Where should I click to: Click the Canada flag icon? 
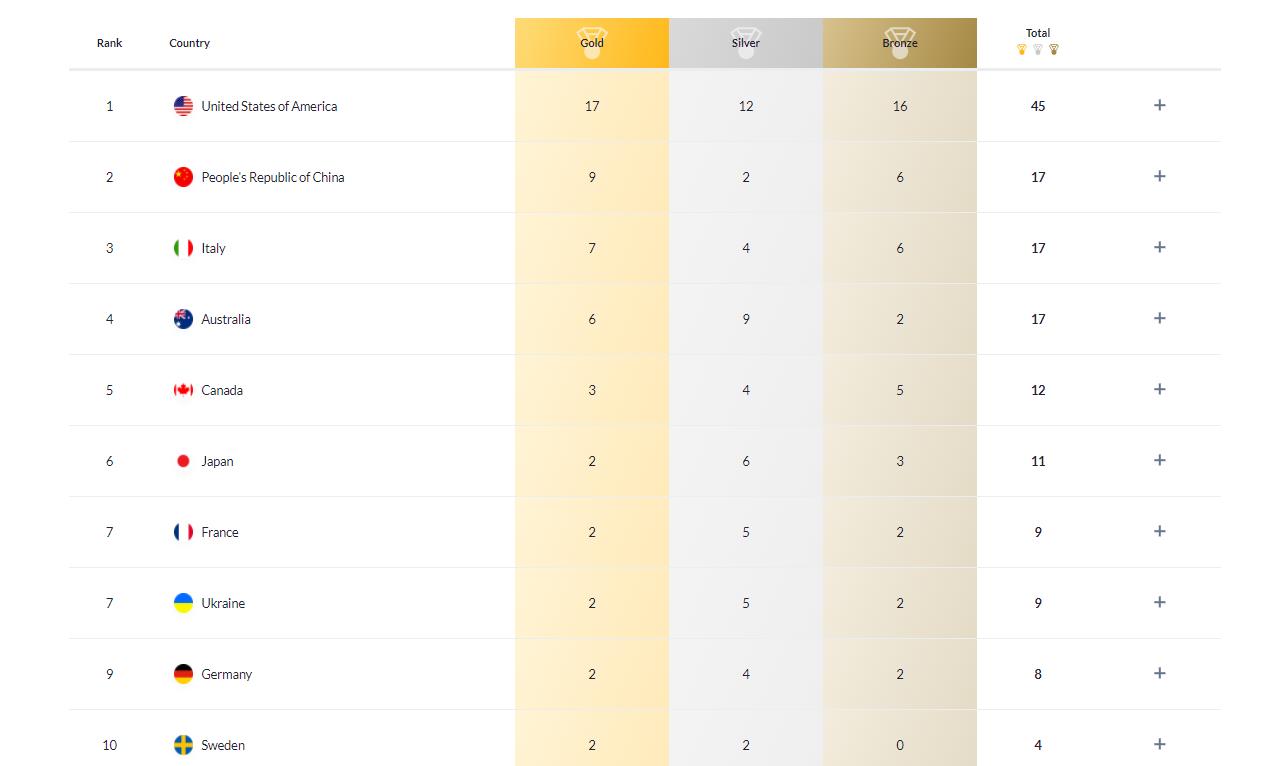tap(183, 390)
